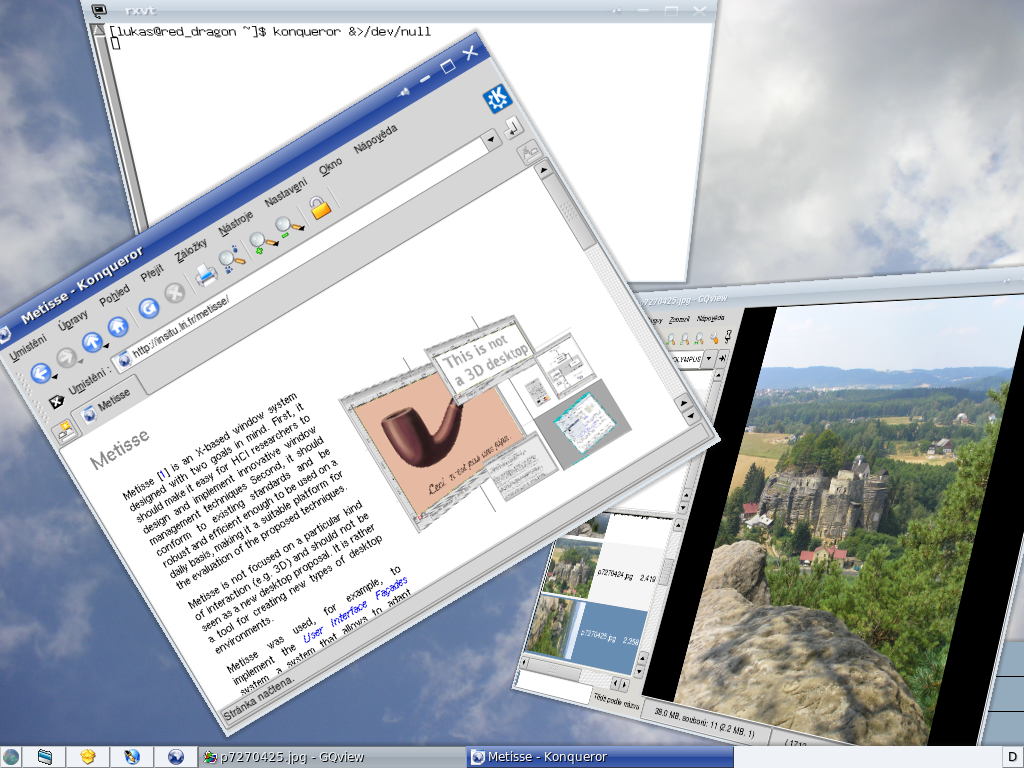Open the Pohled menu in Konqueror

click(x=115, y=296)
